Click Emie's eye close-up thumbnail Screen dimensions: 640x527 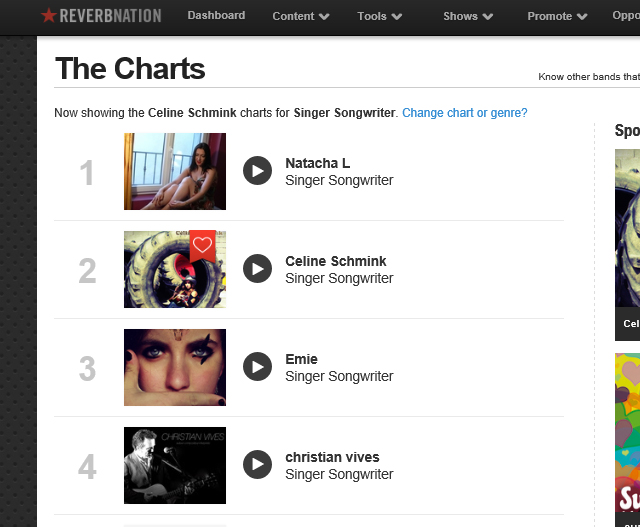pos(174,367)
